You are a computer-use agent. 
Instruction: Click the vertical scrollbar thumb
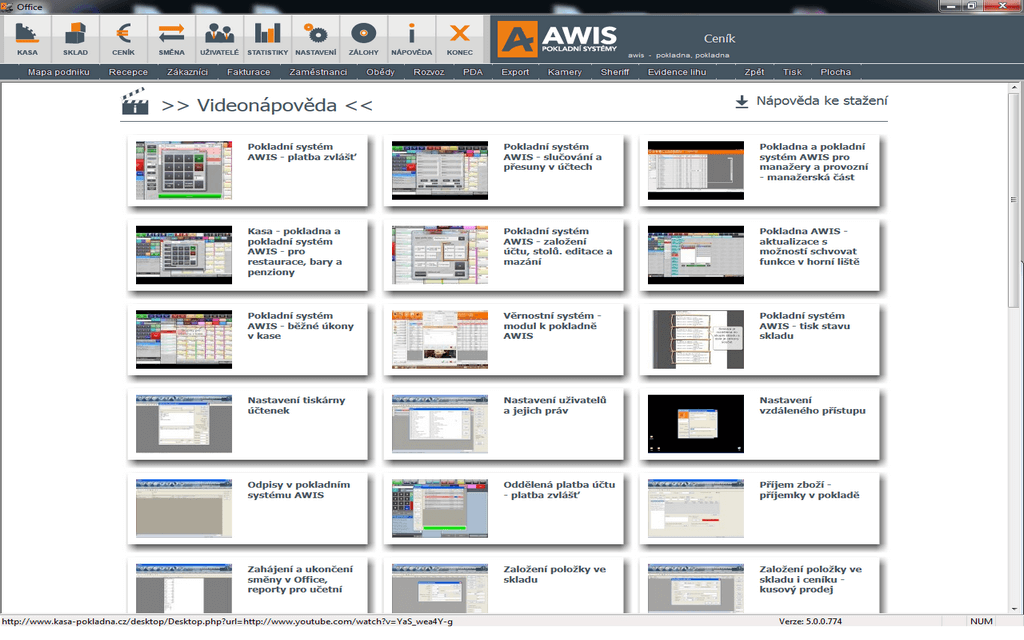click(x=1014, y=199)
